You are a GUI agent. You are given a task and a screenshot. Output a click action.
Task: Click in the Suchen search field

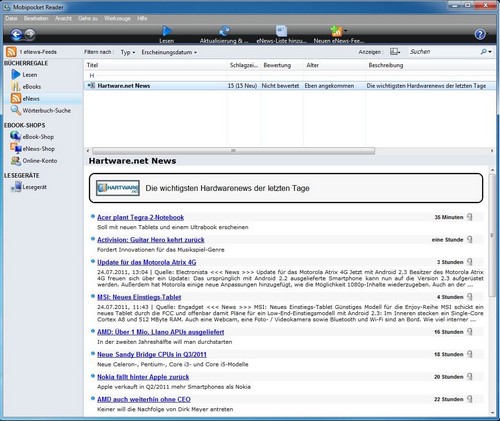coord(443,52)
